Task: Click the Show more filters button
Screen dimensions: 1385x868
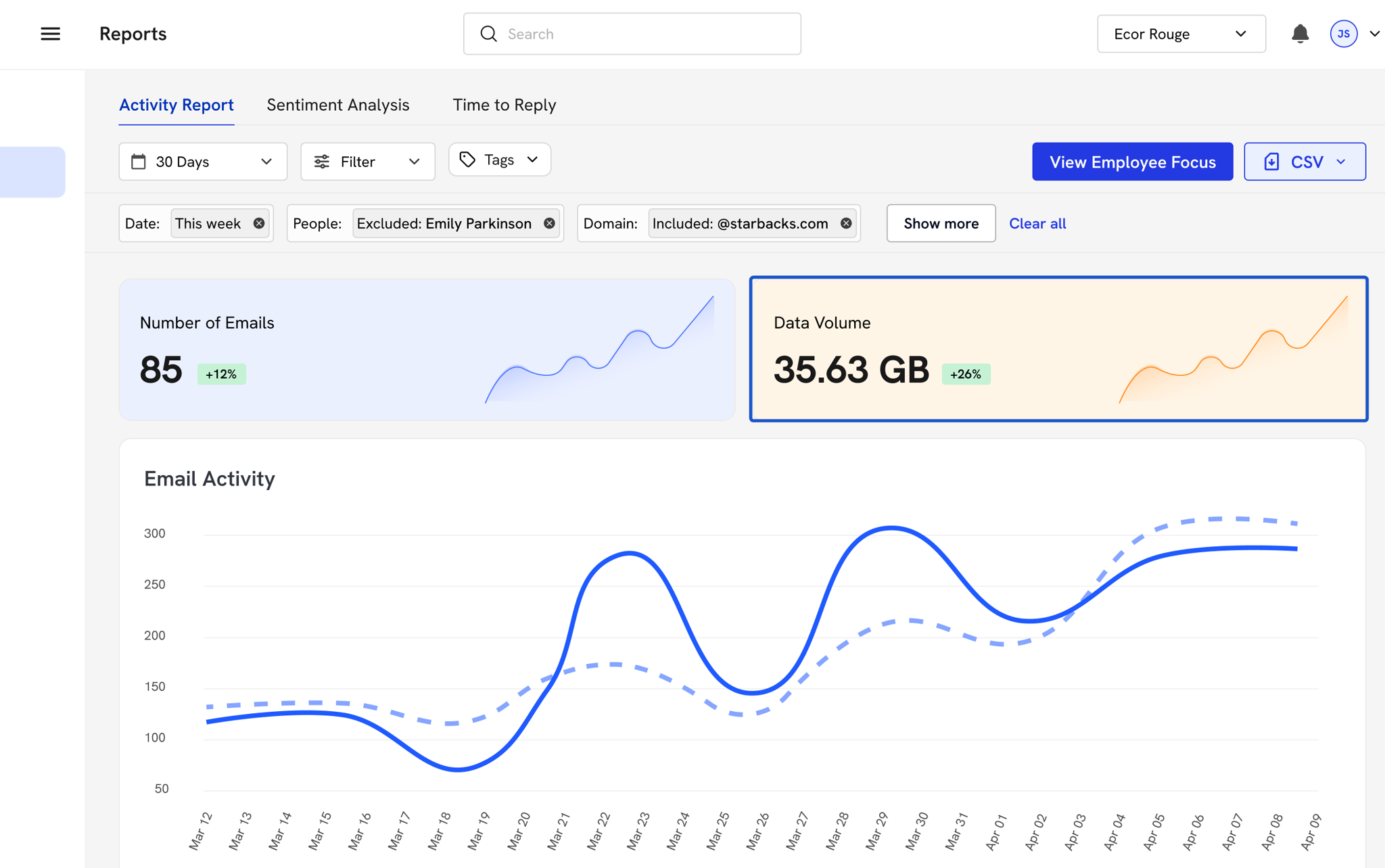Action: pyautogui.click(x=941, y=224)
